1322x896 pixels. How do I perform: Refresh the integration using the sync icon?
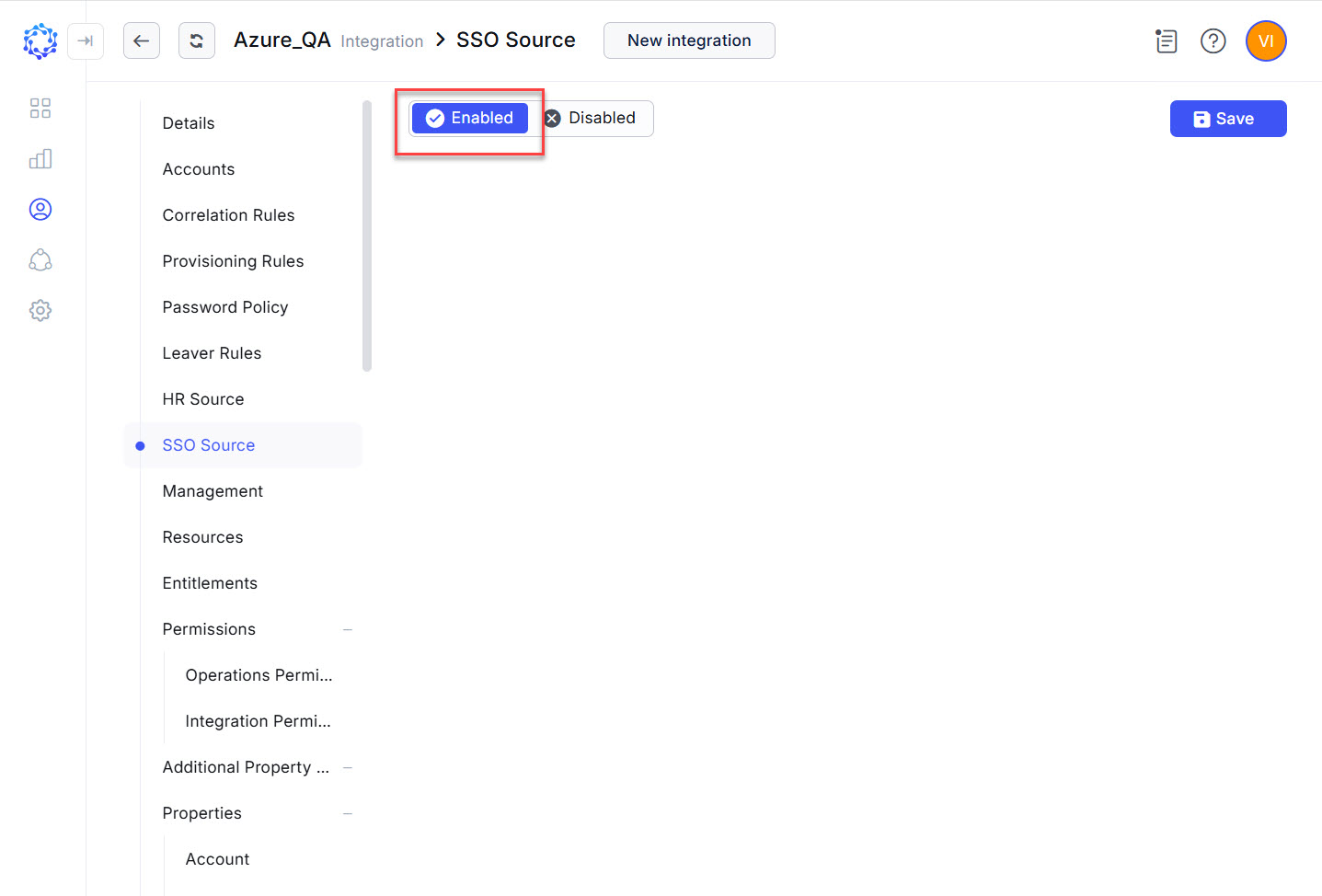(196, 40)
